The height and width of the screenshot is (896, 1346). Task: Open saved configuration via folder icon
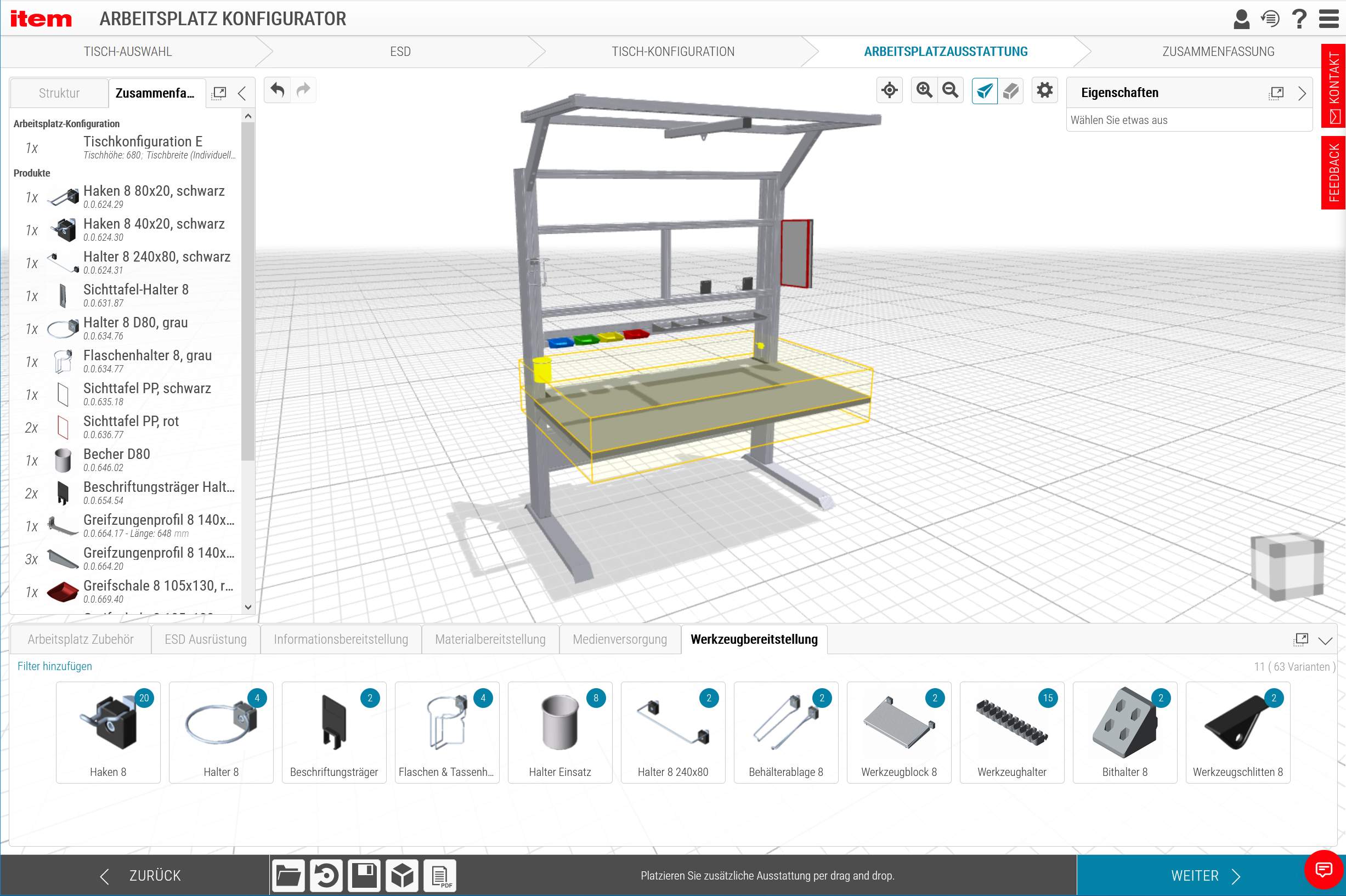(x=288, y=875)
